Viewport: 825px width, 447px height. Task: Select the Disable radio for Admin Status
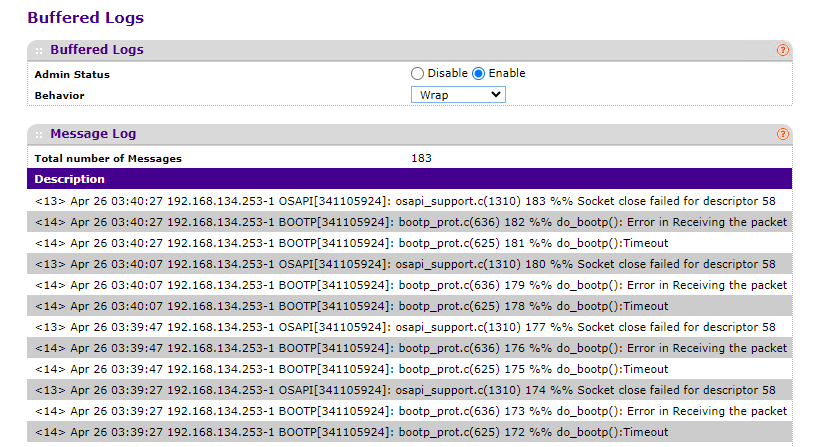417,73
